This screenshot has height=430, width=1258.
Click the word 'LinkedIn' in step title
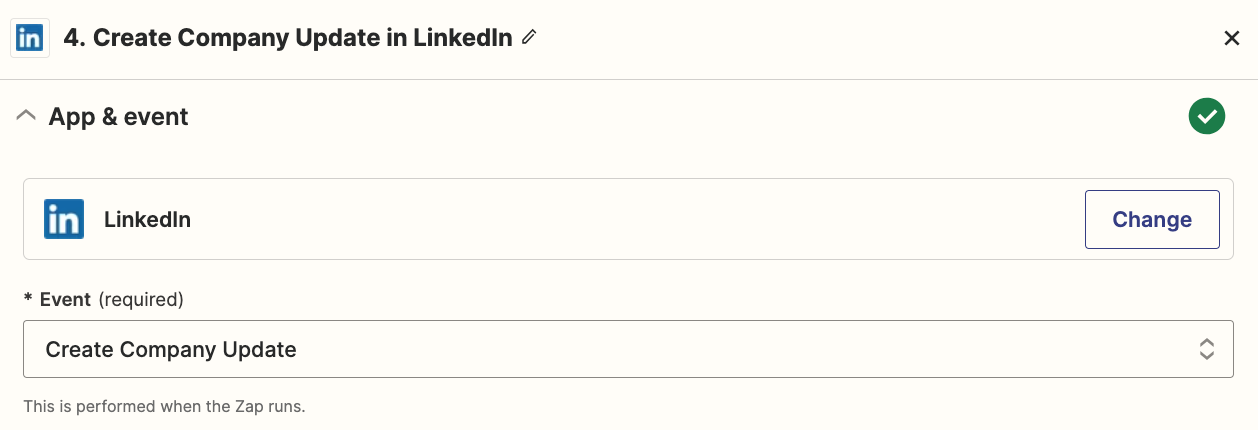tap(464, 38)
